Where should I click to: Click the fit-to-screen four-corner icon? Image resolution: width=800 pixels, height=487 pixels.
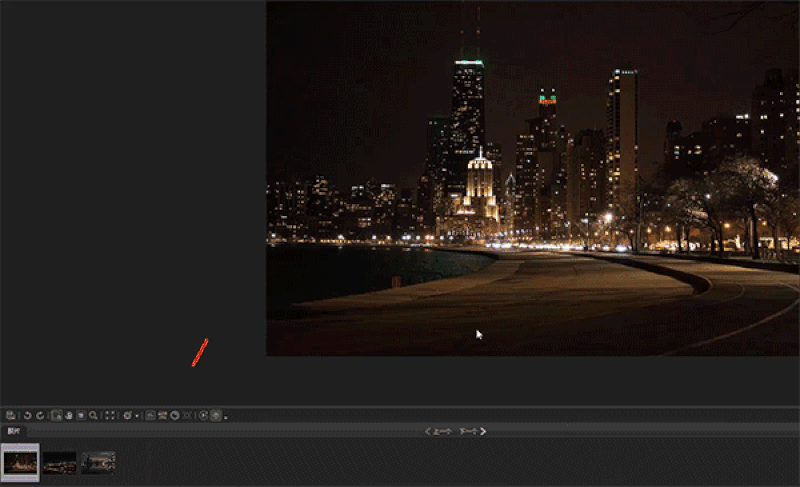tap(110, 415)
